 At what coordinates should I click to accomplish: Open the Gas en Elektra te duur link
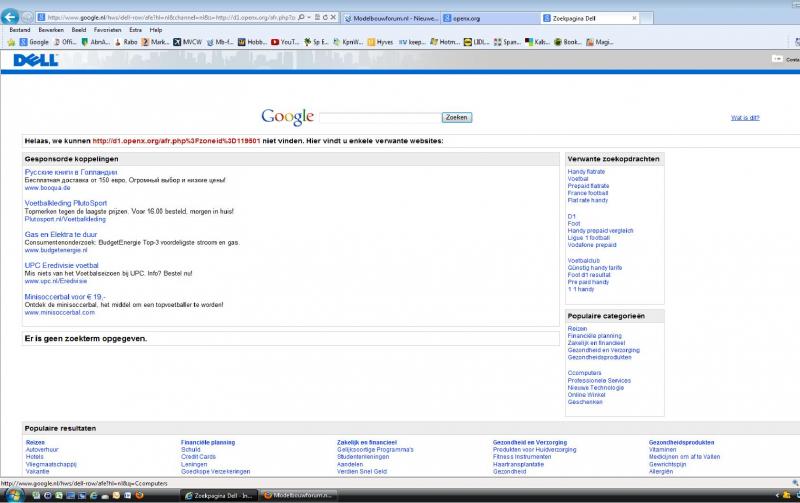pos(61,234)
